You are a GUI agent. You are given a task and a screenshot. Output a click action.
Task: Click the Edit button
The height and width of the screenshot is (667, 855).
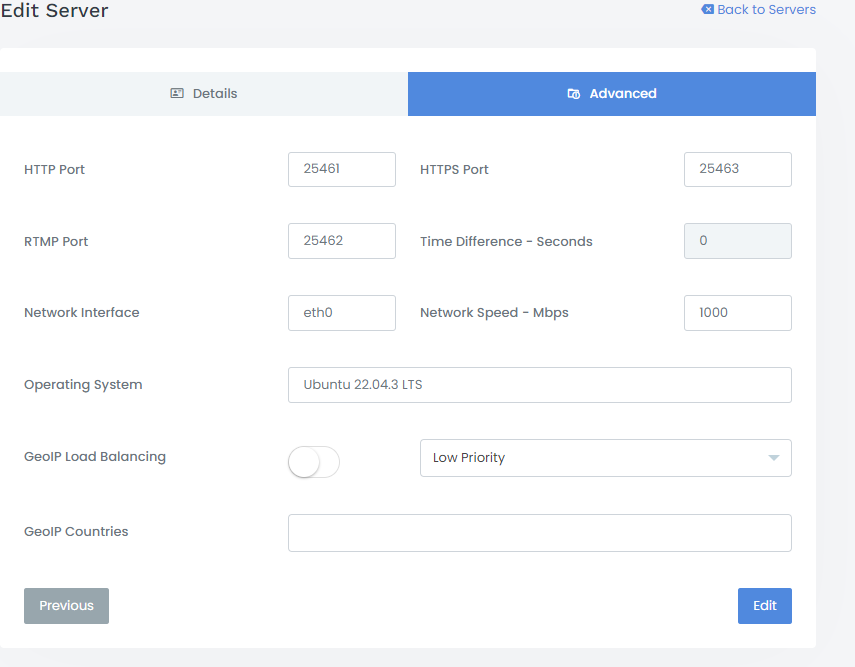[x=764, y=606]
